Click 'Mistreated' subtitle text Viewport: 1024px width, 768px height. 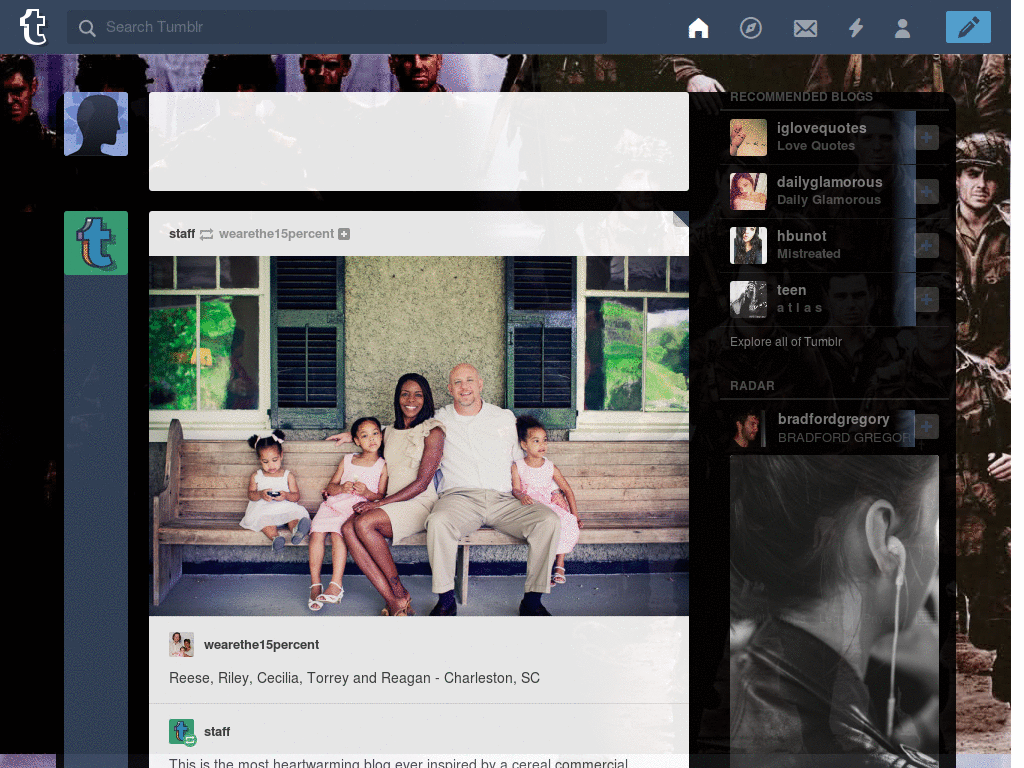pyautogui.click(x=808, y=253)
